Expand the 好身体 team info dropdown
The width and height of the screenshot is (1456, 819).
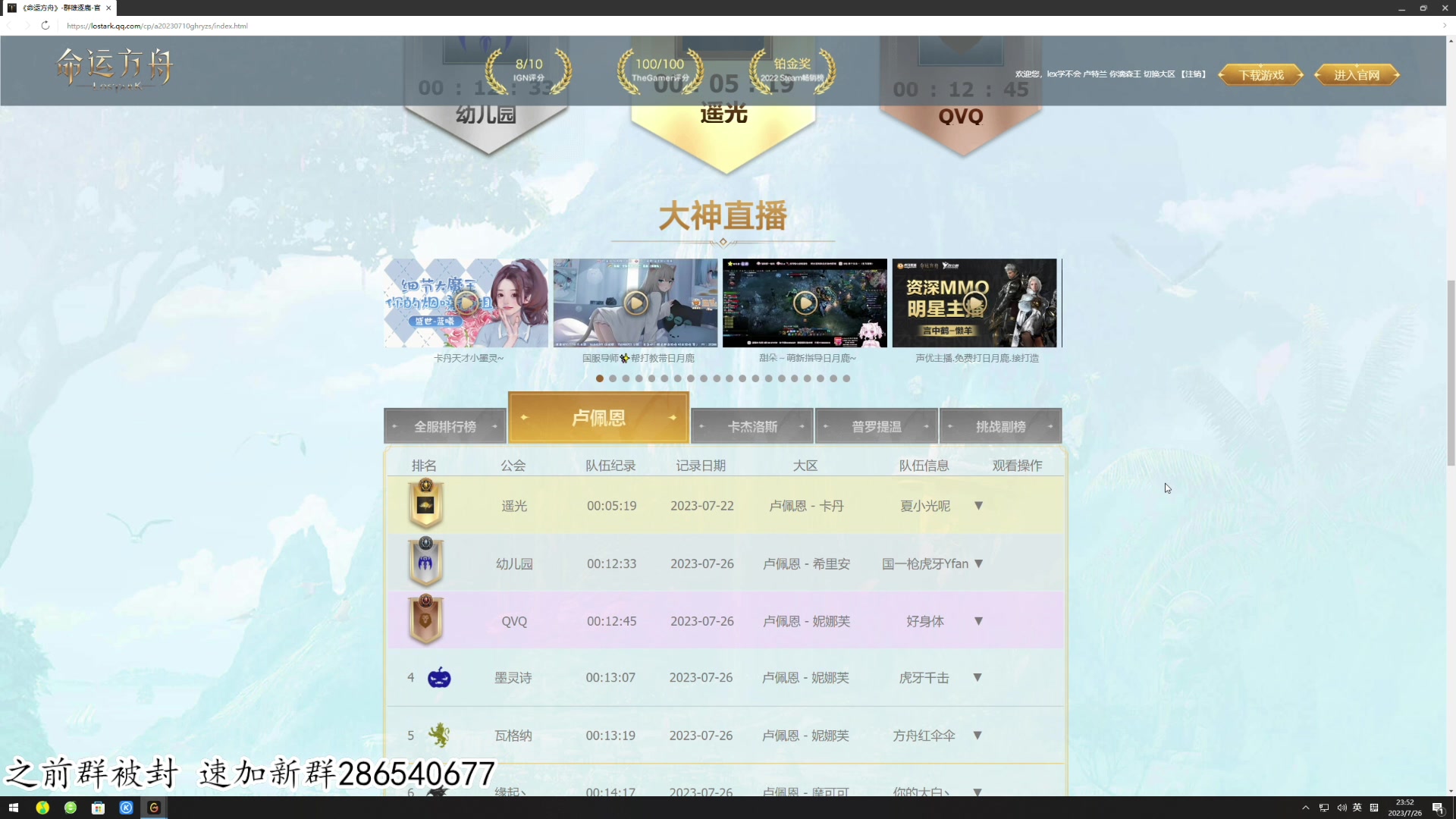click(979, 620)
